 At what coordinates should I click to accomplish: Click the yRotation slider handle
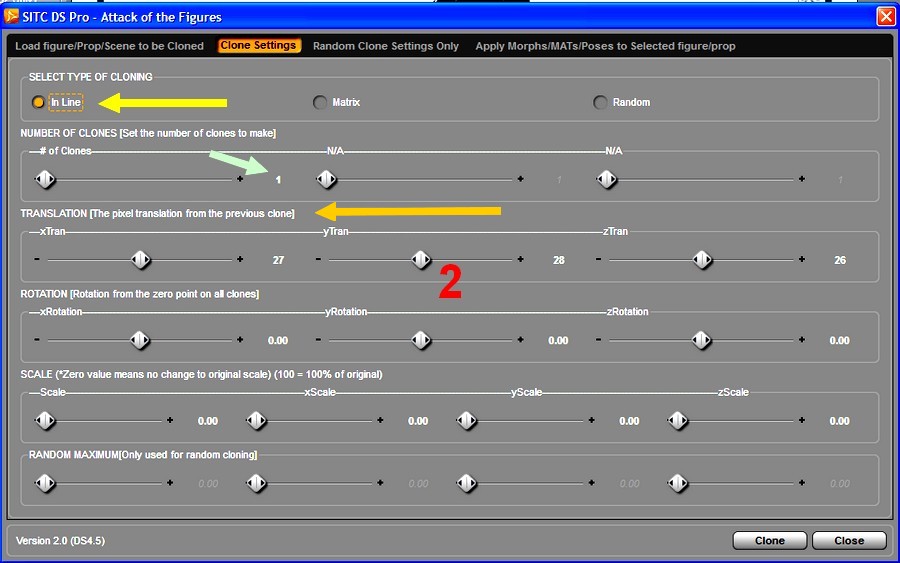[421, 340]
